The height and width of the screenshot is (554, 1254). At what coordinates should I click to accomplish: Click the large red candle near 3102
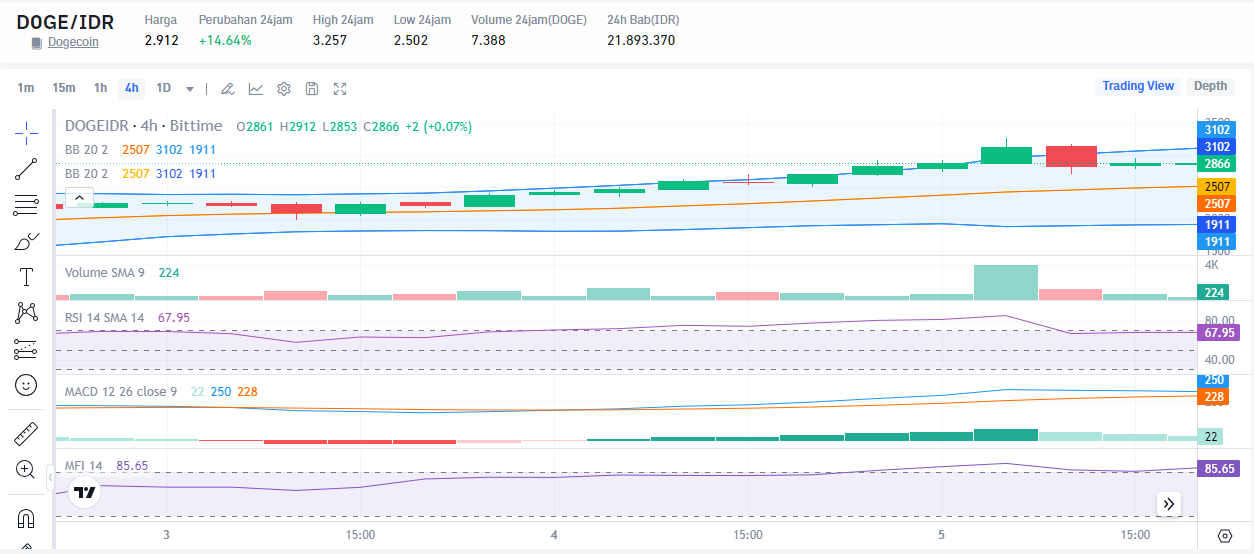pos(1071,156)
